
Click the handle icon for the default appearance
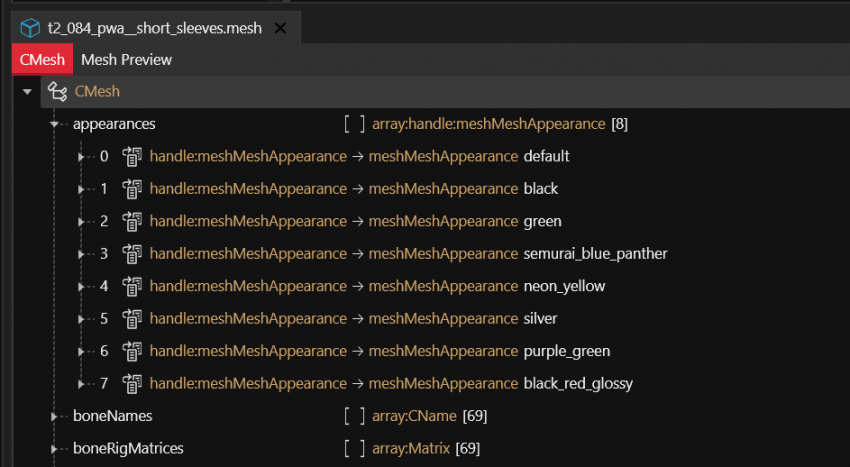pos(132,156)
